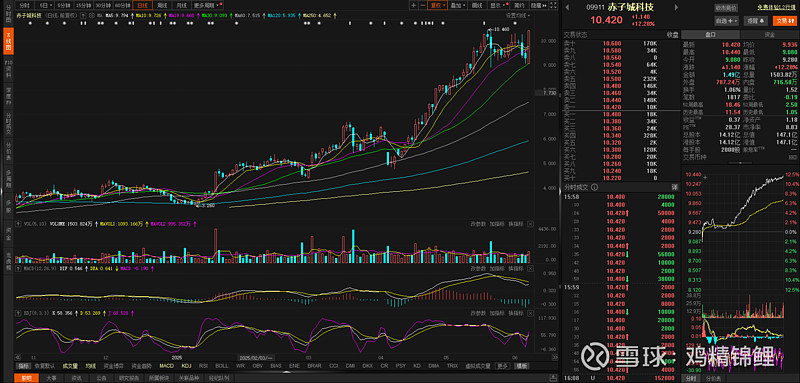Open 分价表 in left sidebar

tap(8, 151)
